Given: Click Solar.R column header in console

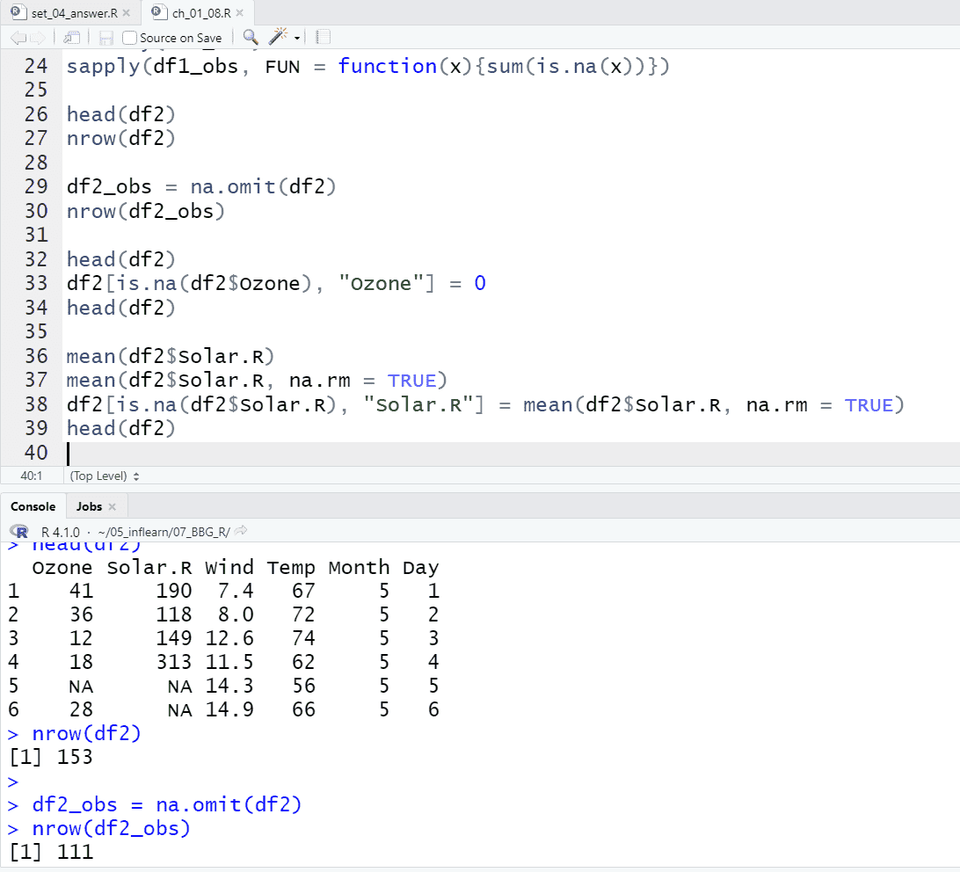Looking at the screenshot, I should (x=149, y=568).
